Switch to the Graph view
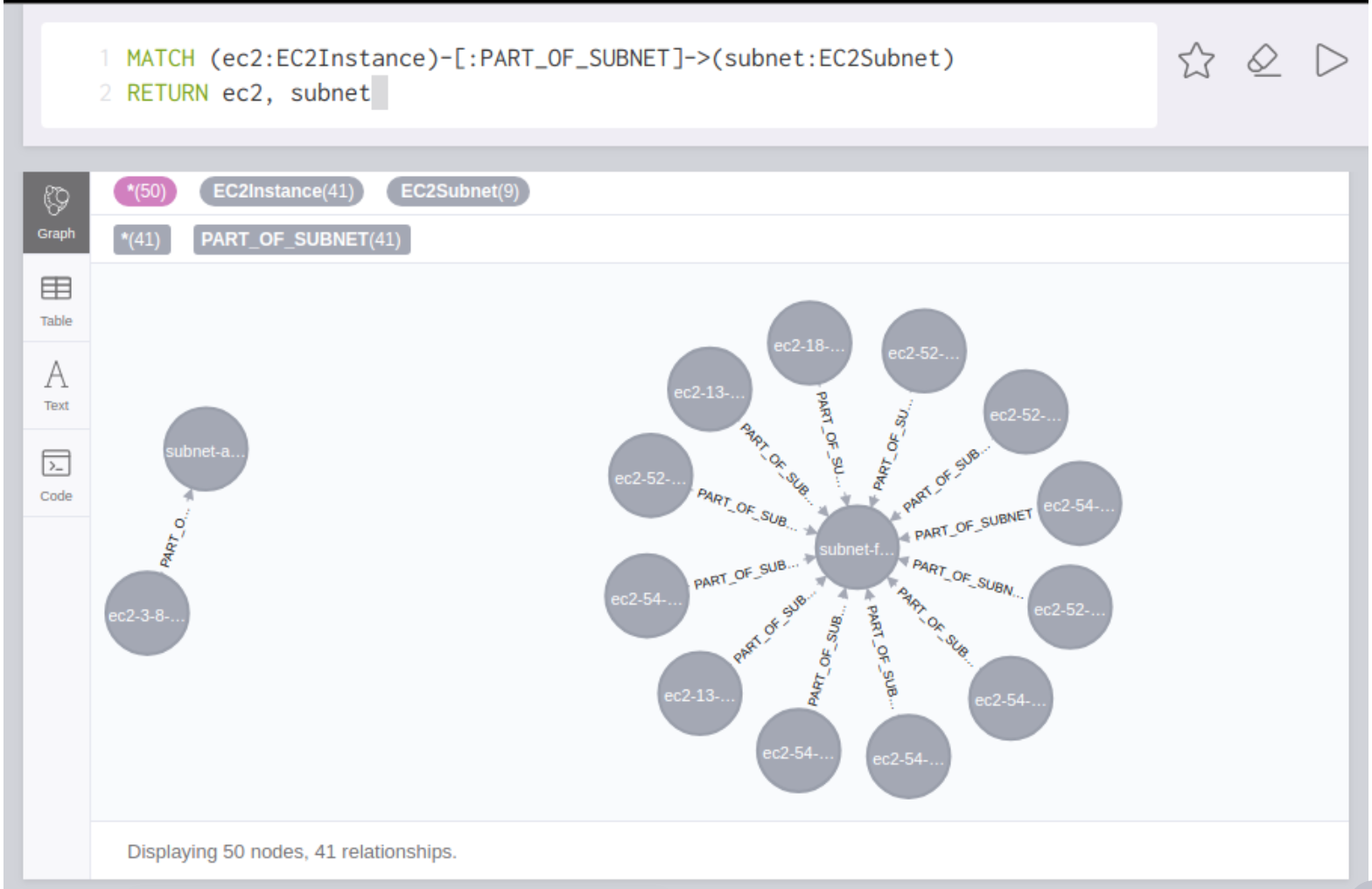Image resolution: width=1372 pixels, height=889 pixels. pos(56,213)
